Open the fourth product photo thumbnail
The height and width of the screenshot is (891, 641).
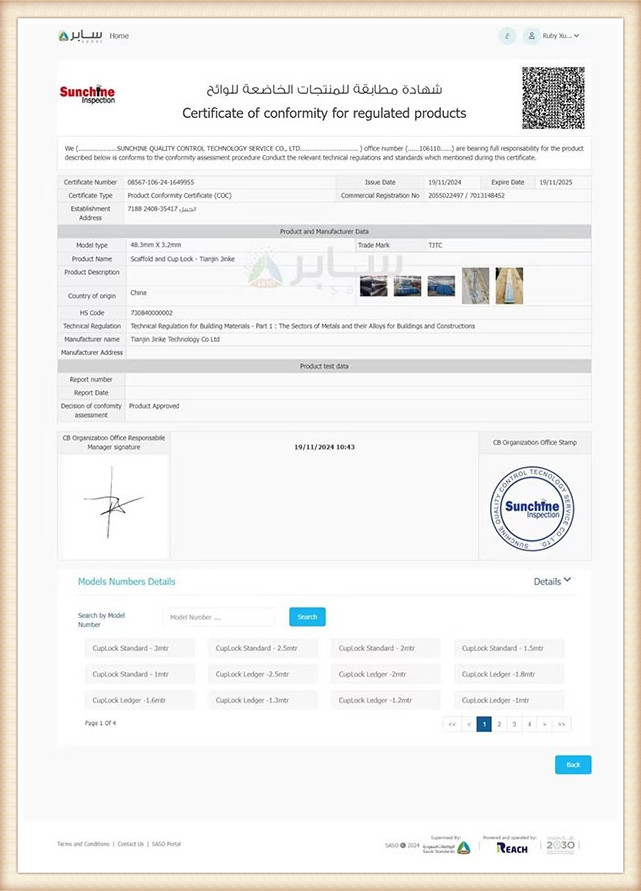(475, 286)
